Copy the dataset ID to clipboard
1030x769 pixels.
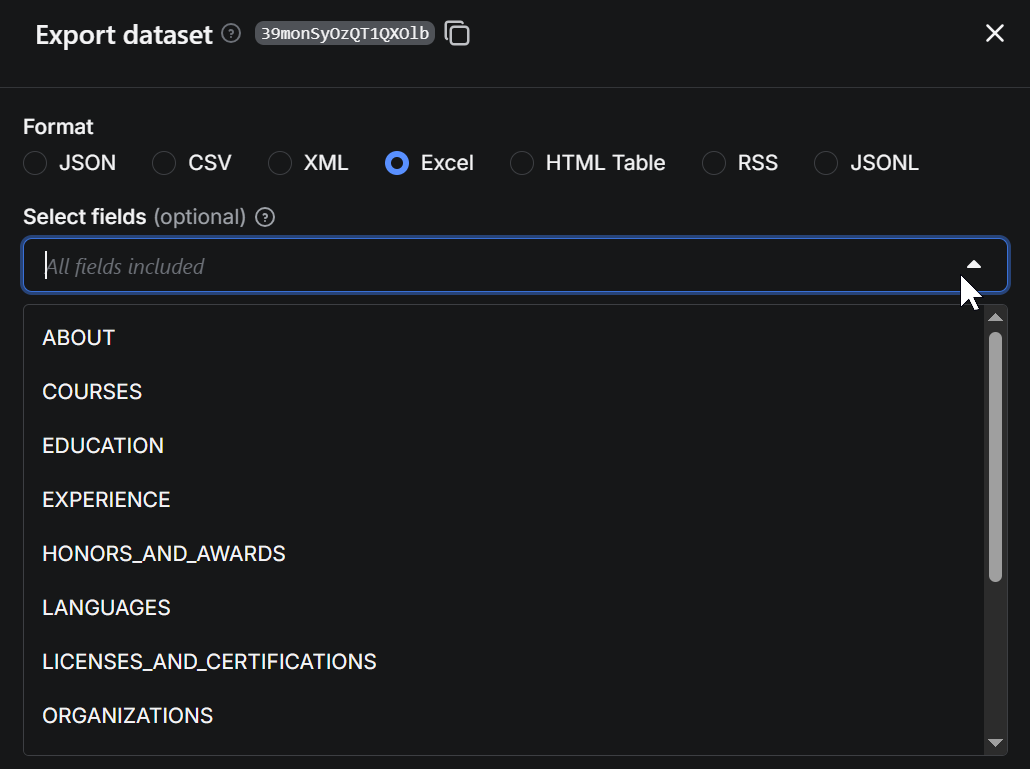[x=457, y=34]
